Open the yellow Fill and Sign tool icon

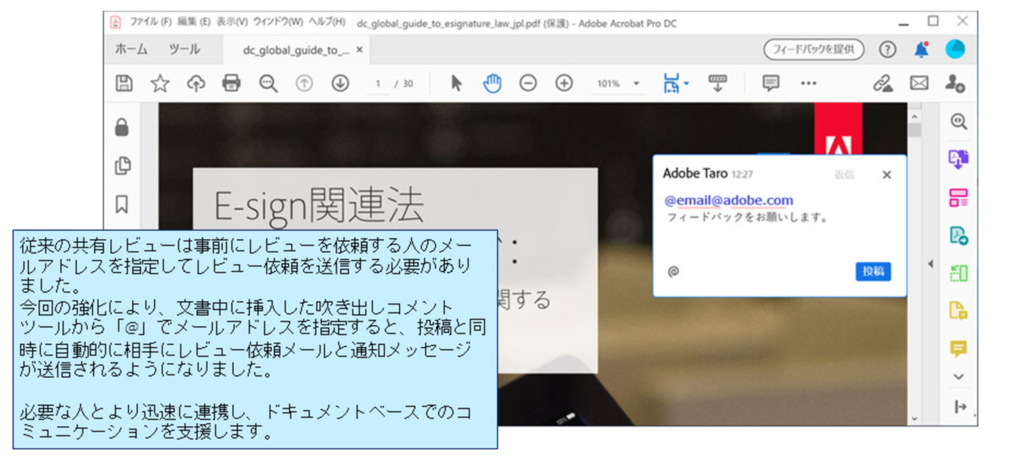coord(959,311)
